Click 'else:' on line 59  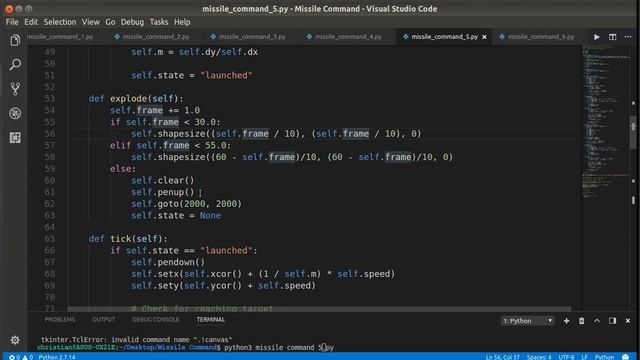point(123,169)
